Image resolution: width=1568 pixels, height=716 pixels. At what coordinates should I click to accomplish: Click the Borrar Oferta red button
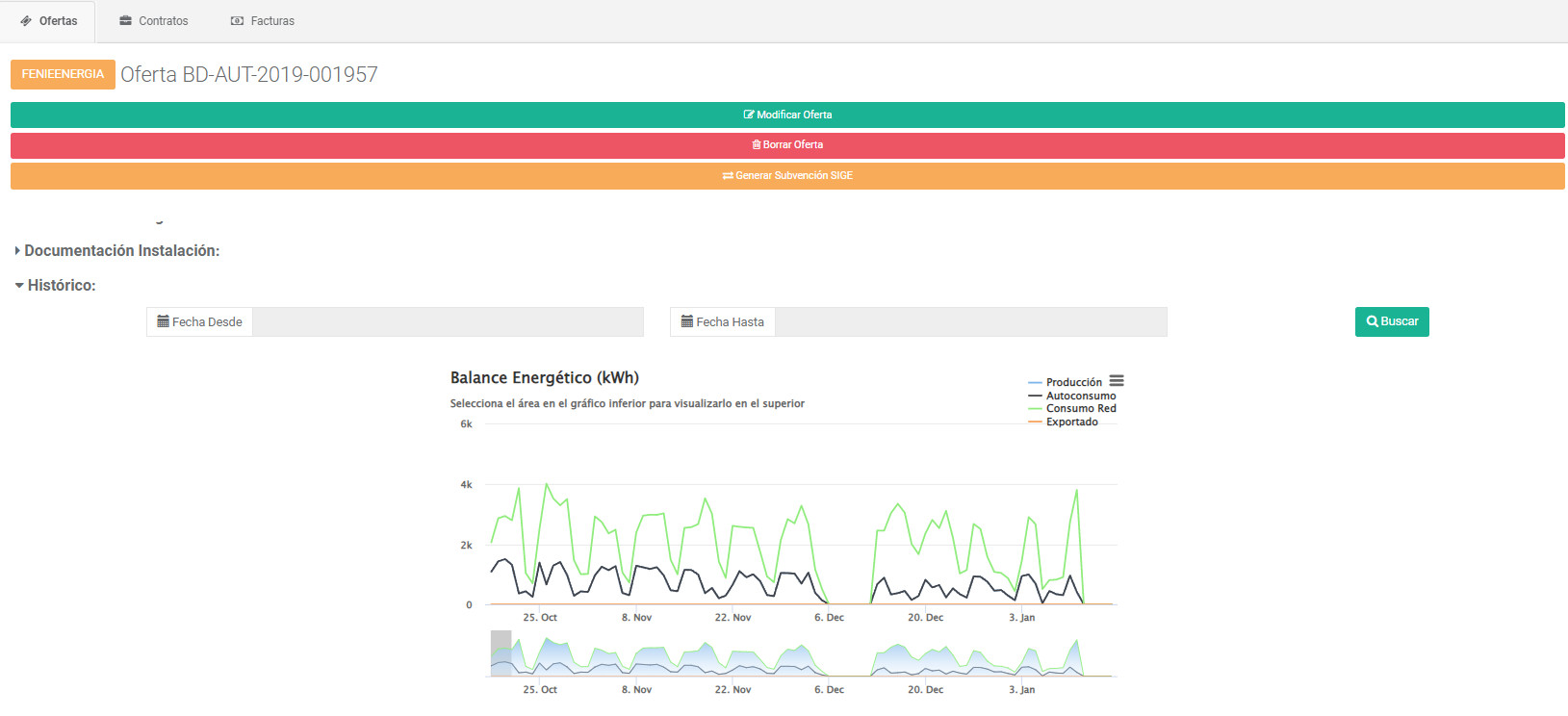[x=787, y=145]
